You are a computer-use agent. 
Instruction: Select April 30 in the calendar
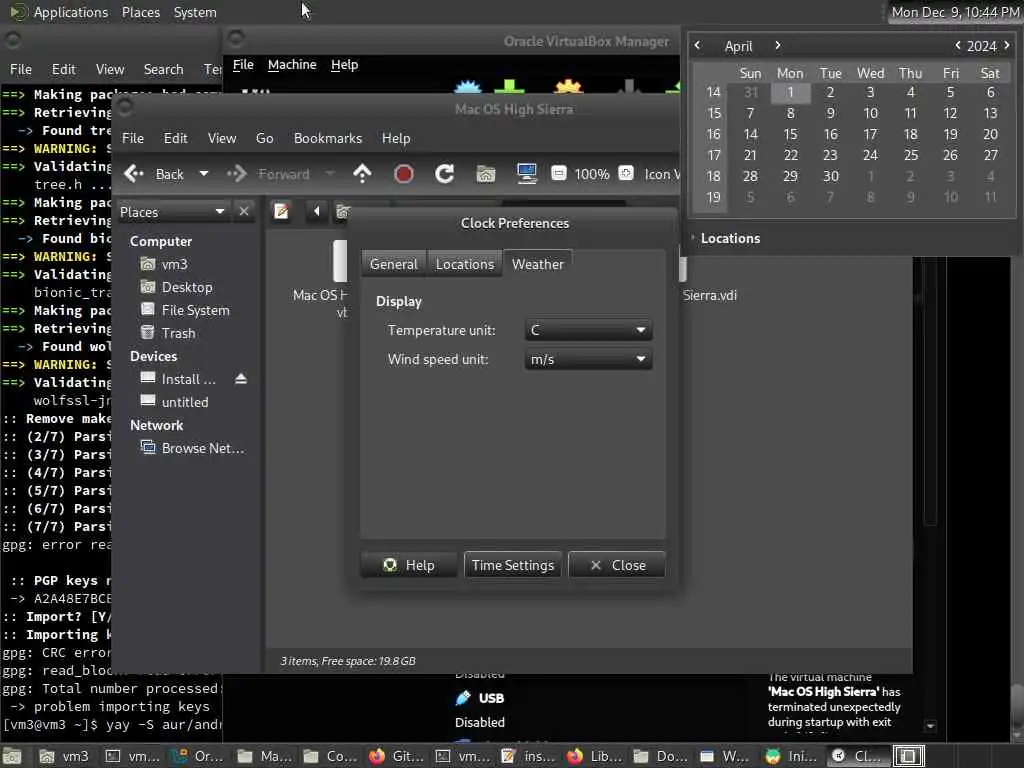click(830, 176)
